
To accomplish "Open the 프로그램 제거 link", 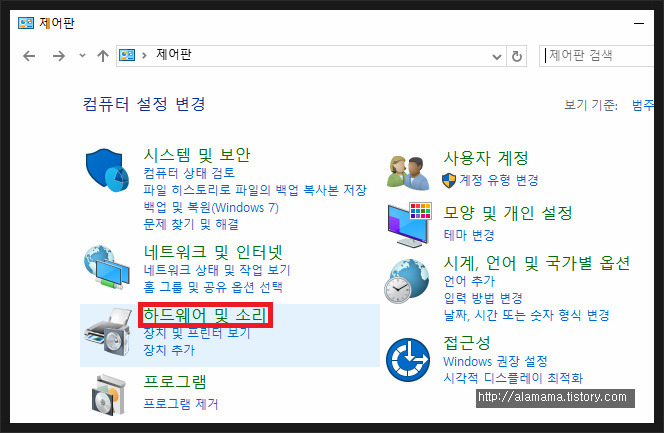I will (x=181, y=404).
